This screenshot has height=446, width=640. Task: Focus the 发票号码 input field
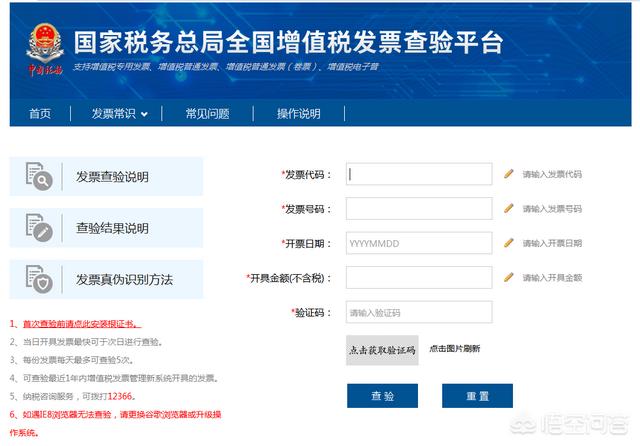pos(419,209)
